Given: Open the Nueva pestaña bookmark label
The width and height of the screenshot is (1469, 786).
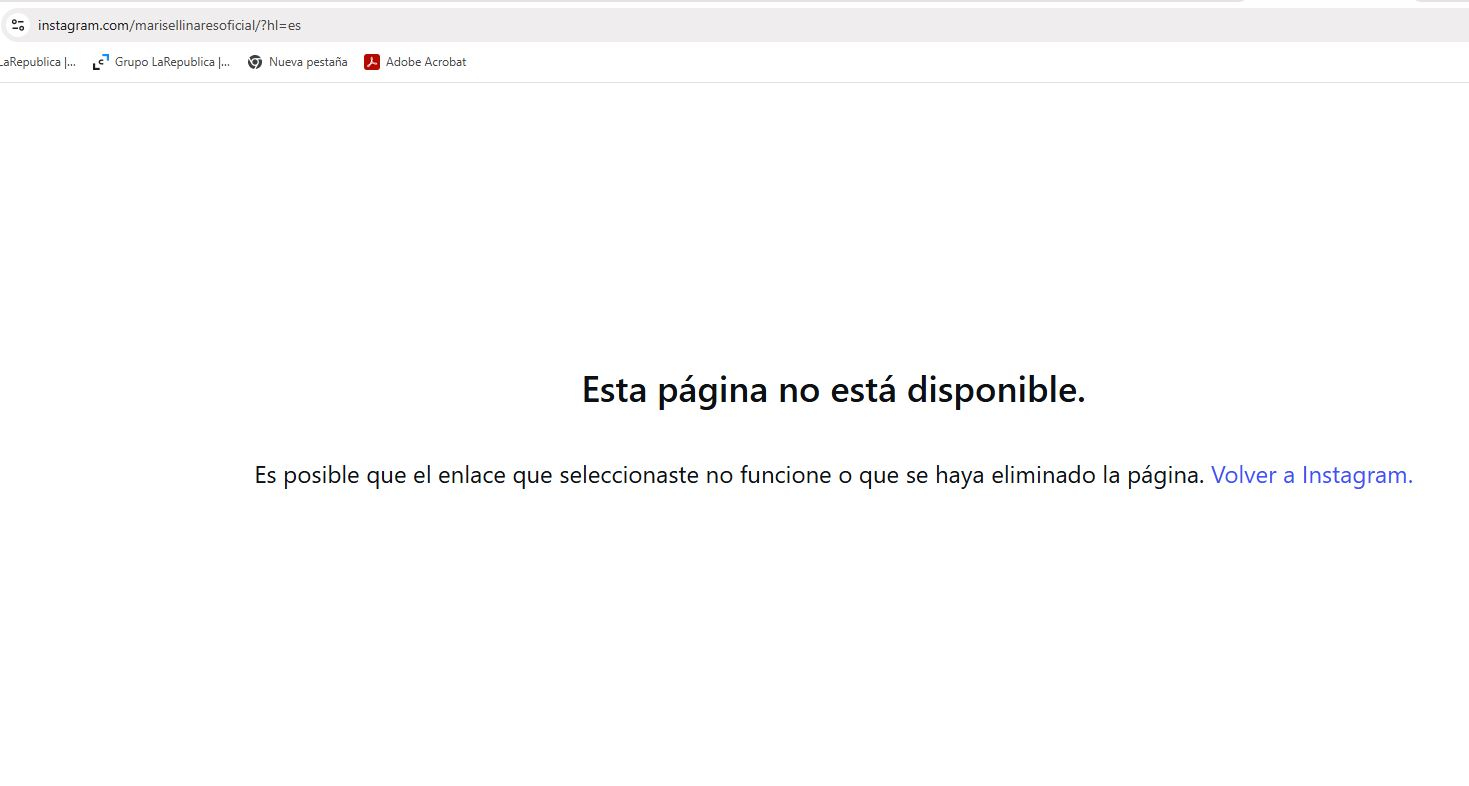Looking at the screenshot, I should tap(308, 62).
